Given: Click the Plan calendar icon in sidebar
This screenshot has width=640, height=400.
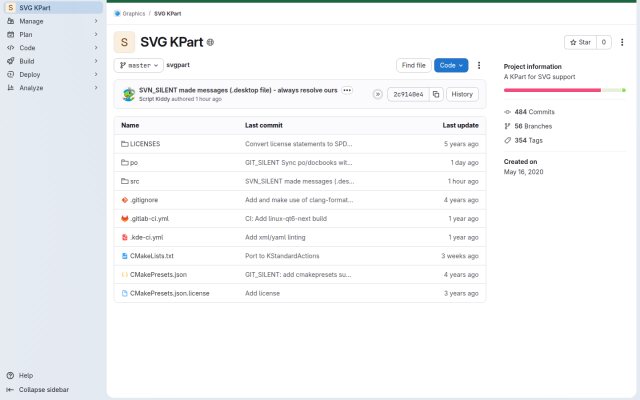Looking at the screenshot, I should tap(11, 35).
